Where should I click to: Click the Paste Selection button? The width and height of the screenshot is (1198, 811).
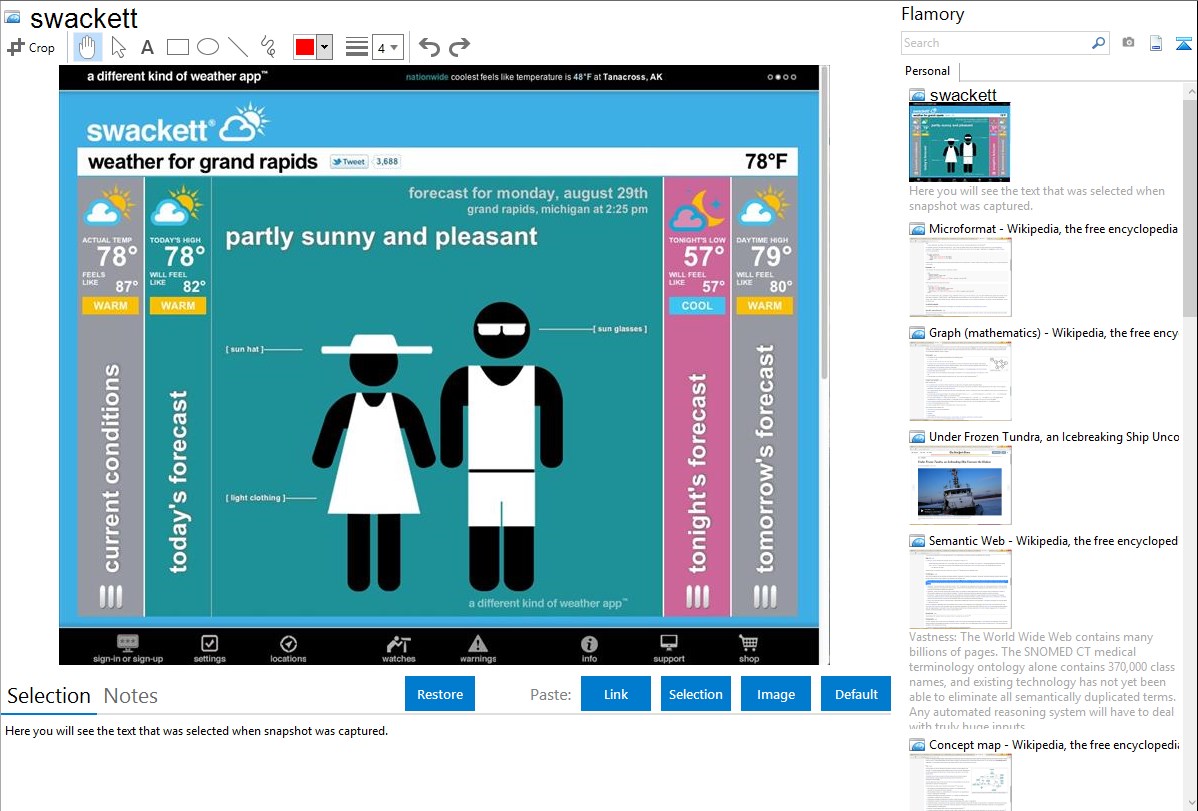[x=695, y=694]
